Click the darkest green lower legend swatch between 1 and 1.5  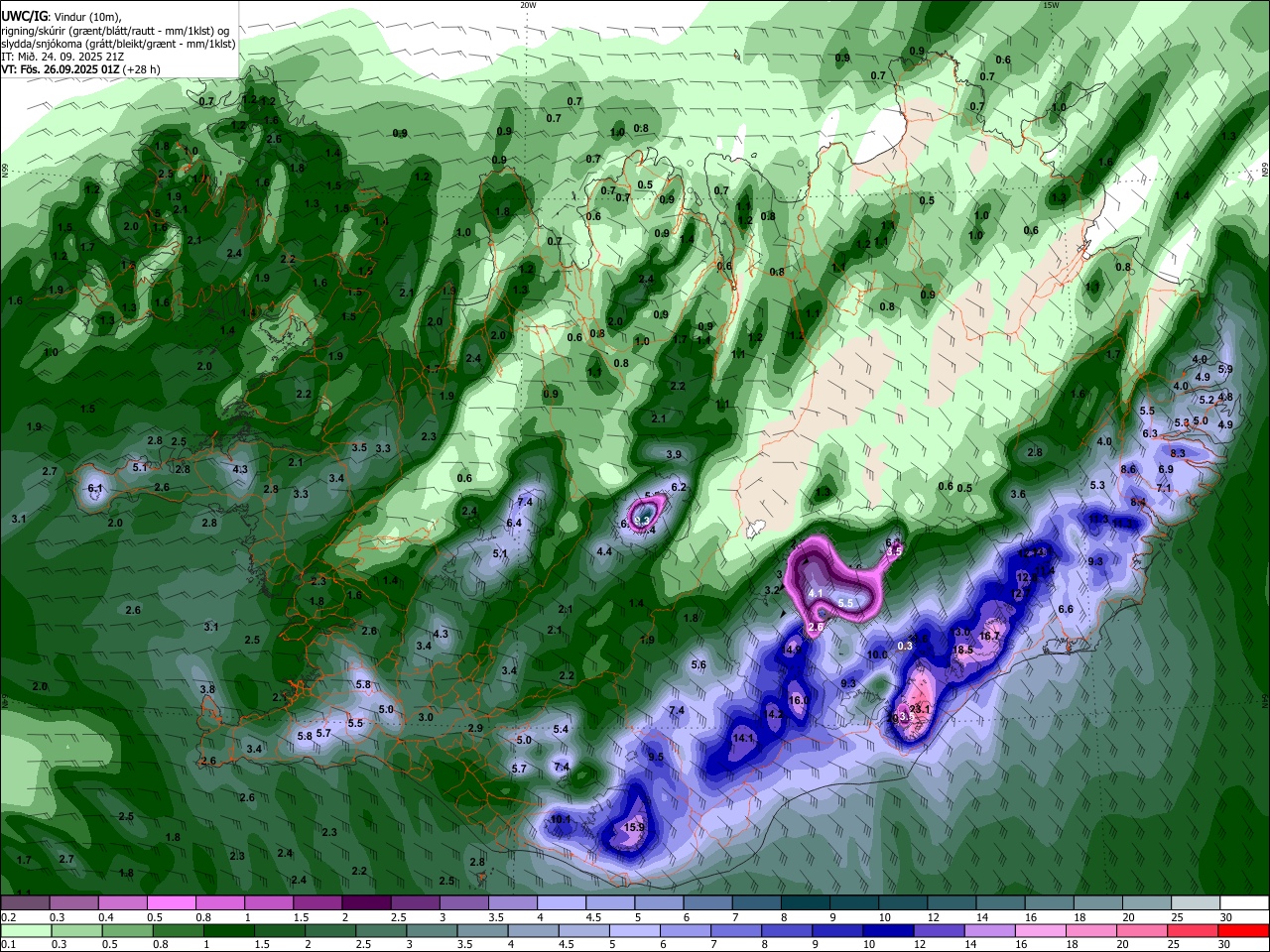point(227,931)
